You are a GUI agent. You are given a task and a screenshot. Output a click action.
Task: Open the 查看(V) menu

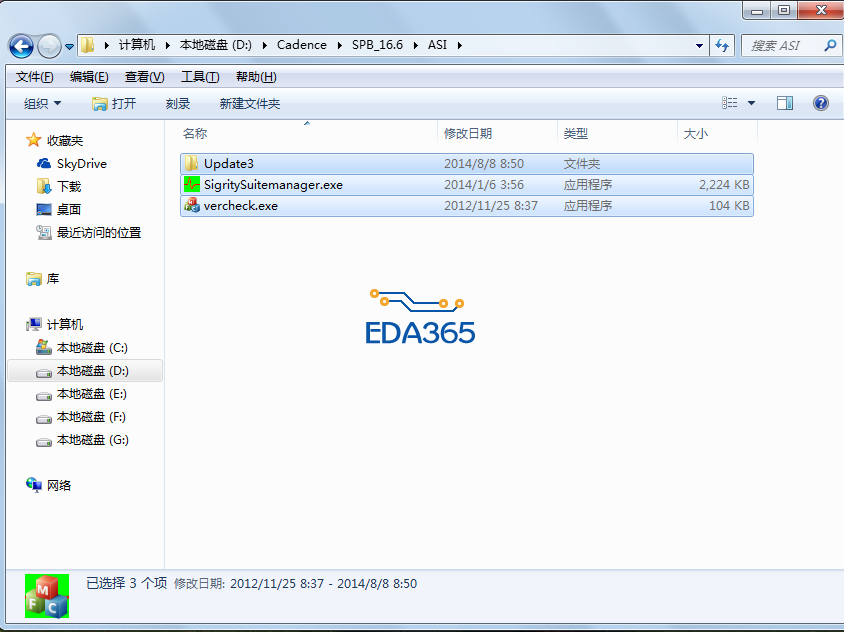(x=144, y=77)
